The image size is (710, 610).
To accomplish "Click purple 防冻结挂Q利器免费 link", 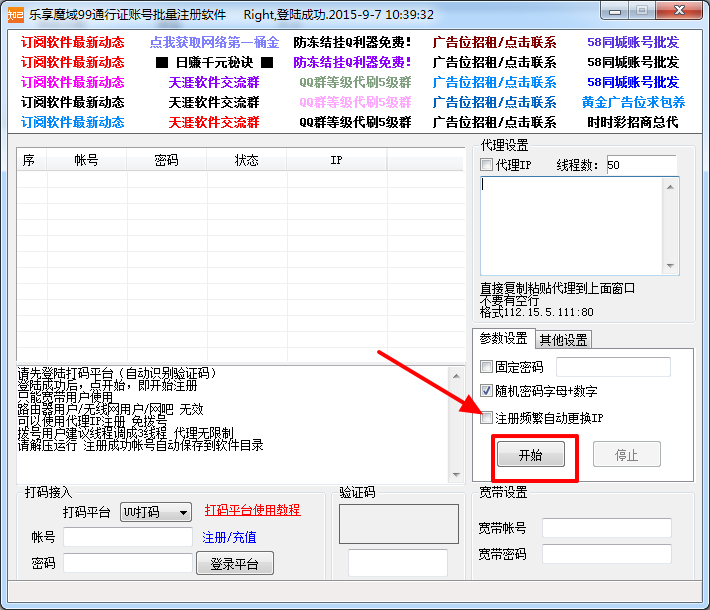I will 352,62.
